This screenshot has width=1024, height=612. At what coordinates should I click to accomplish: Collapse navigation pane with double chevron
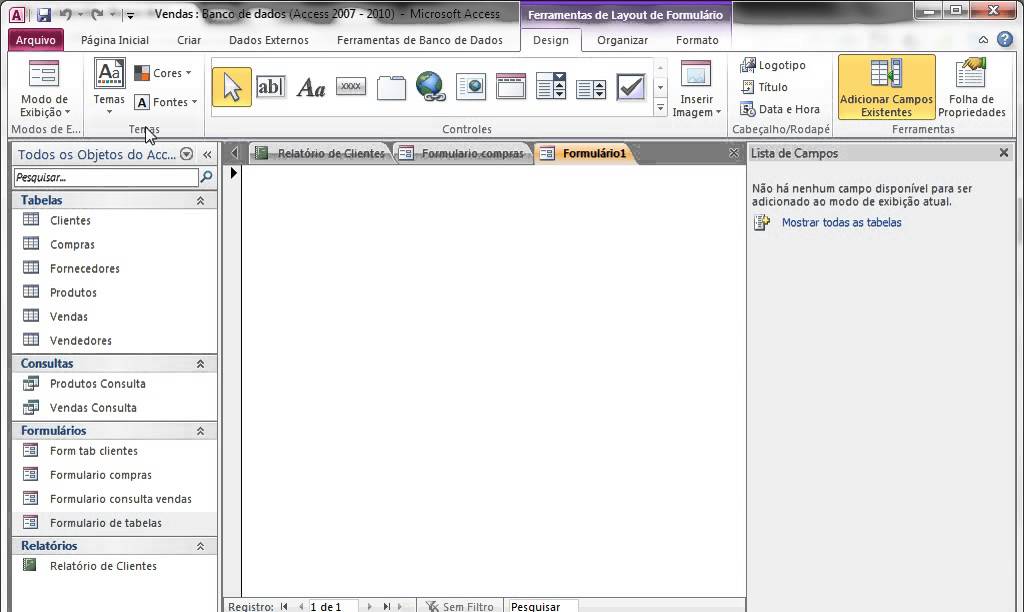point(207,155)
